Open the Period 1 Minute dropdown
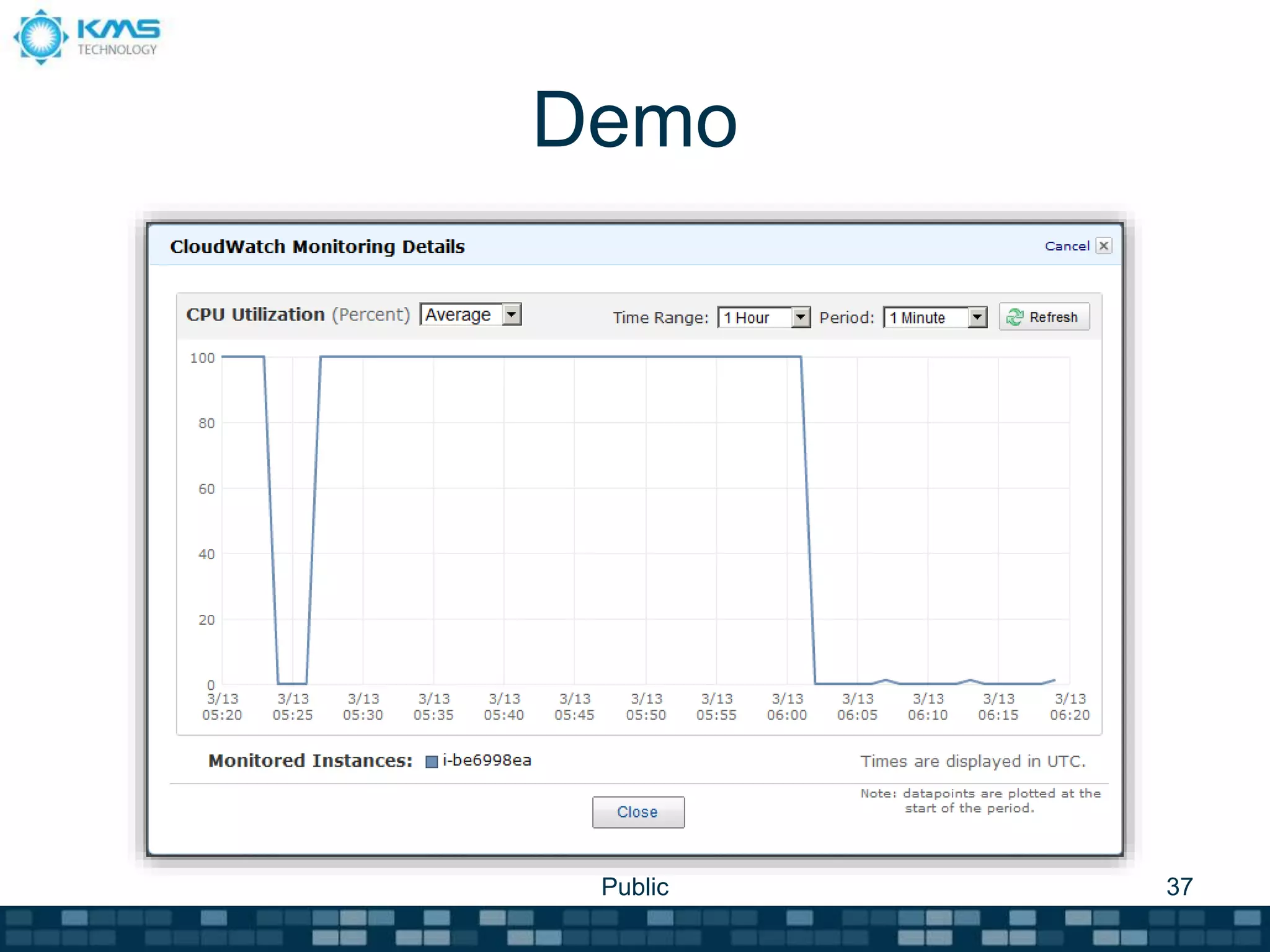The width and height of the screenshot is (1270, 952). (935, 317)
